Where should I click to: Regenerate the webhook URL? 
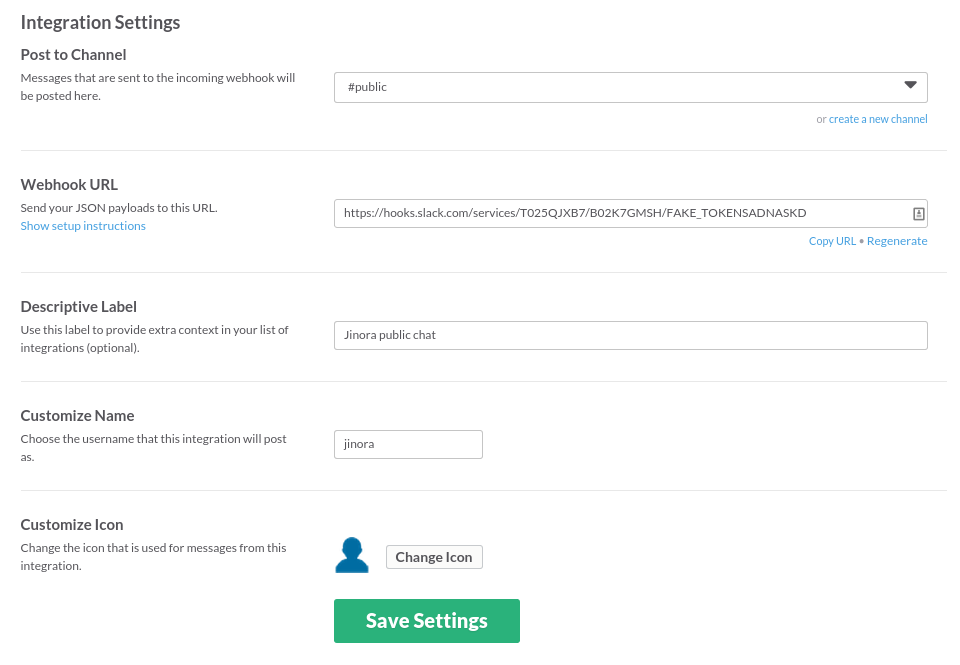tap(897, 241)
